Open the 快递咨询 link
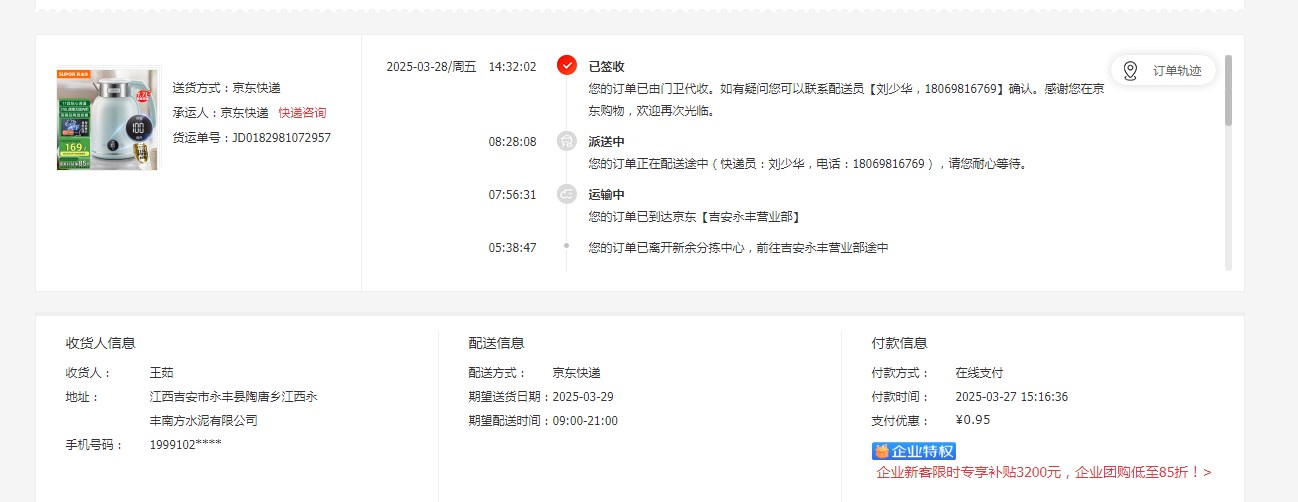The image size is (1298, 502). click(x=302, y=113)
